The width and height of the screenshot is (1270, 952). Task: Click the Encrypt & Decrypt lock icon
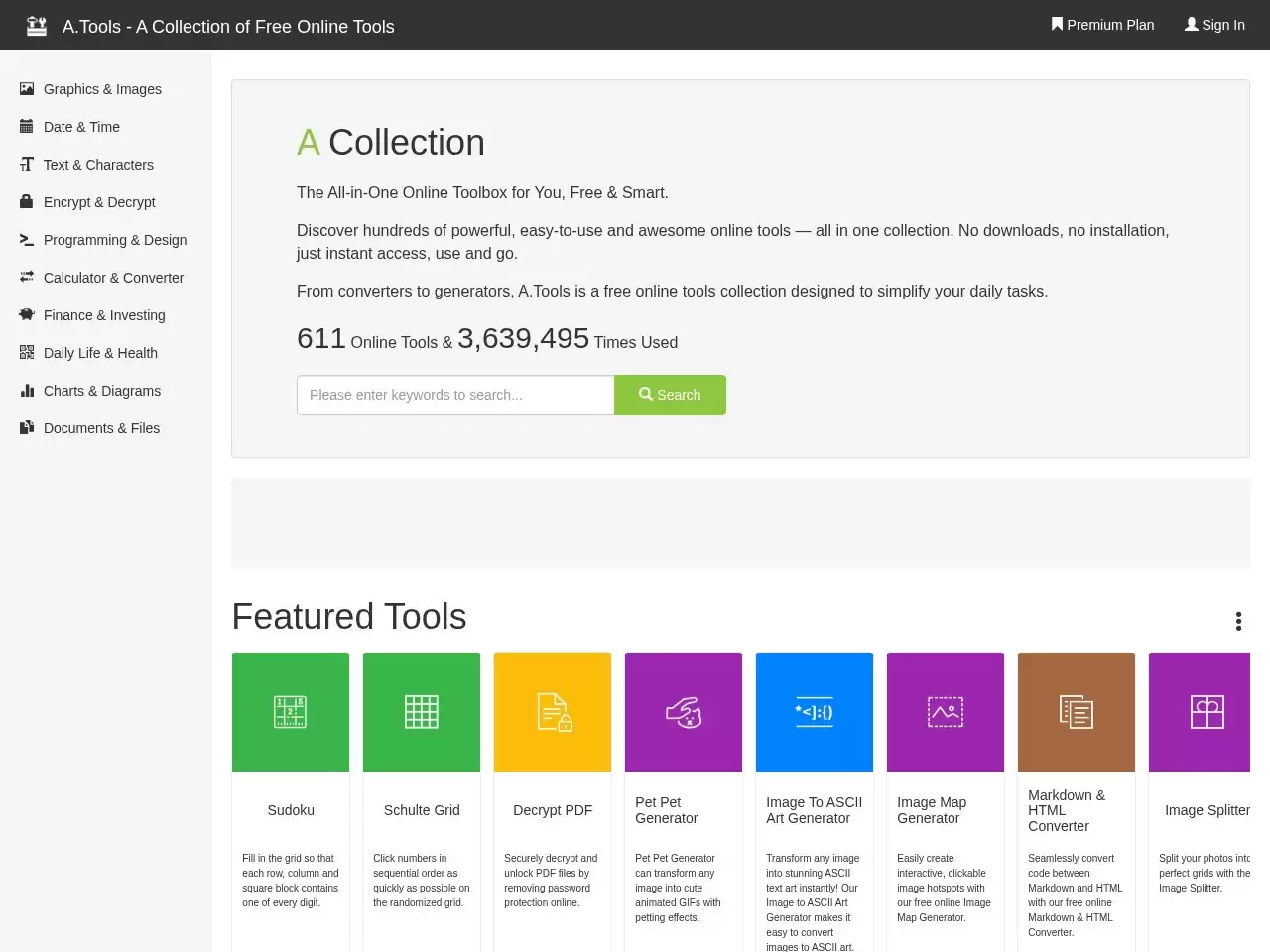click(x=27, y=202)
